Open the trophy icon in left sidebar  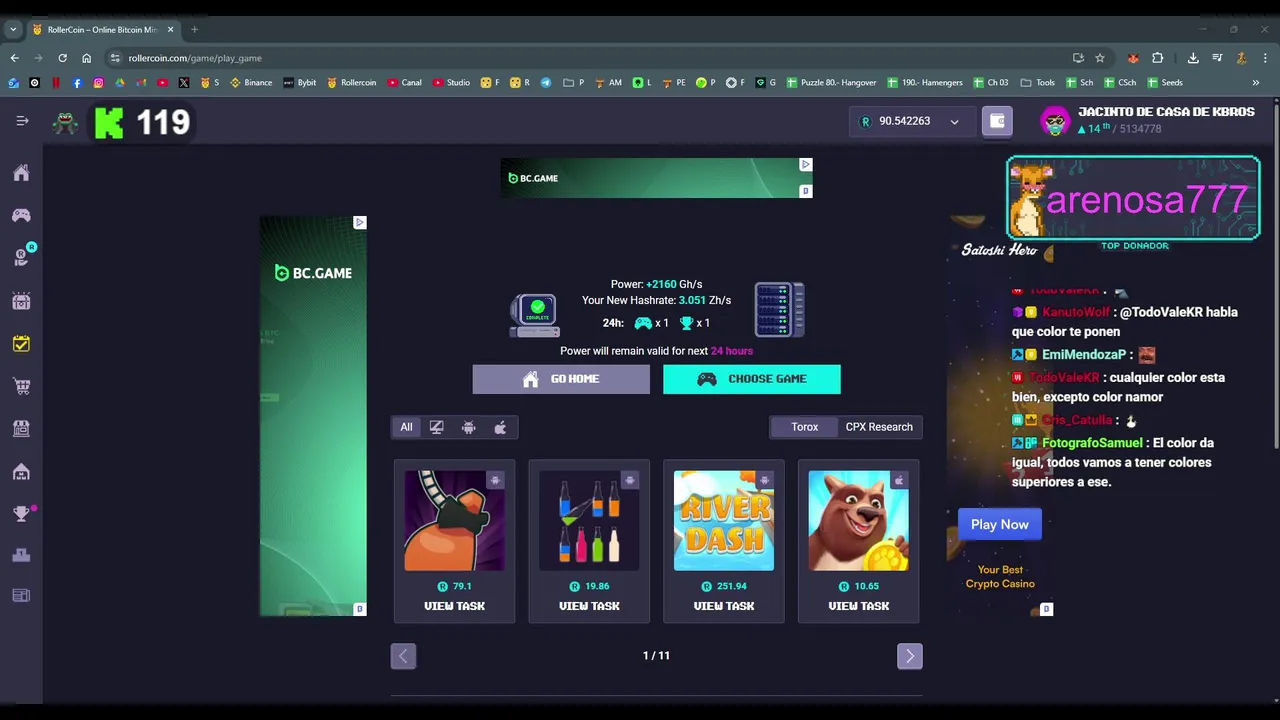tap(21, 513)
